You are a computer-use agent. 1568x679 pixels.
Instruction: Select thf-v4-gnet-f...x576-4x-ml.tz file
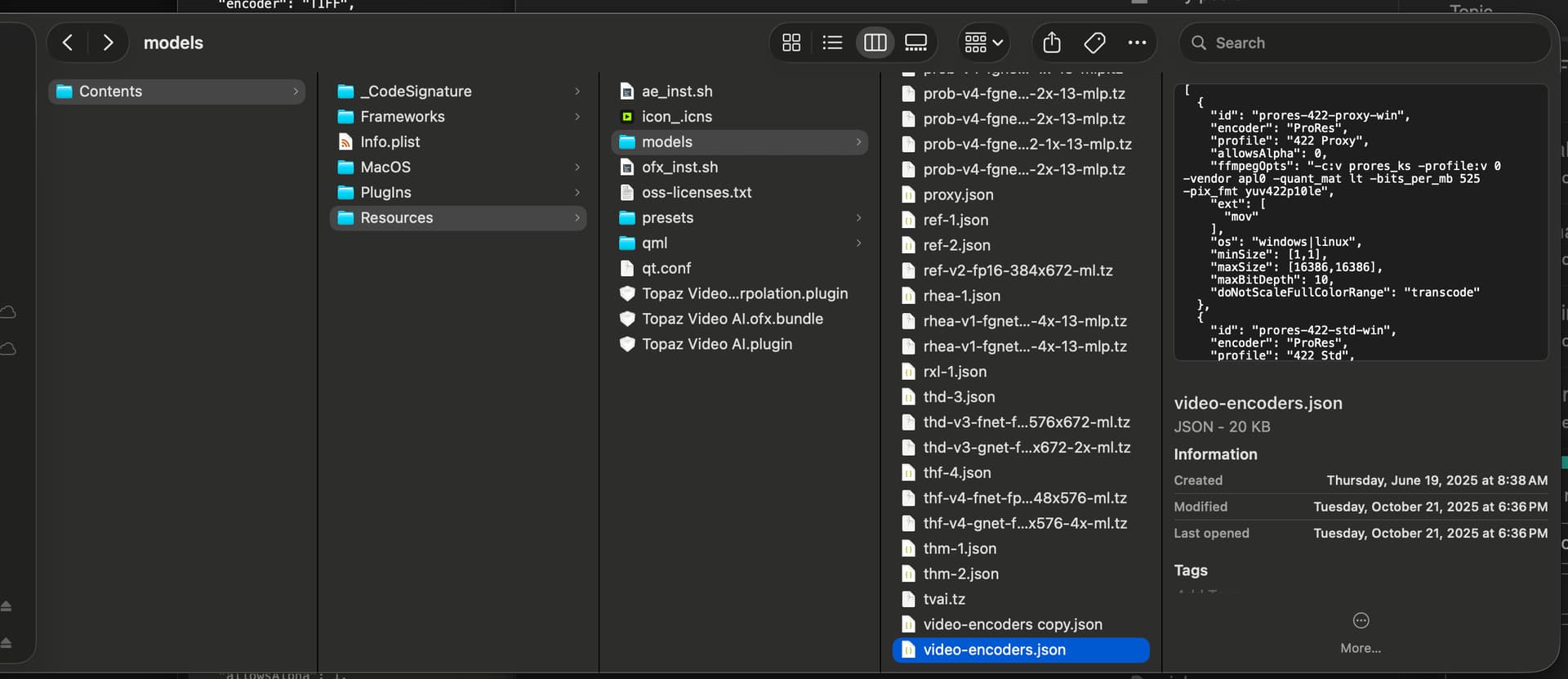(1021, 525)
